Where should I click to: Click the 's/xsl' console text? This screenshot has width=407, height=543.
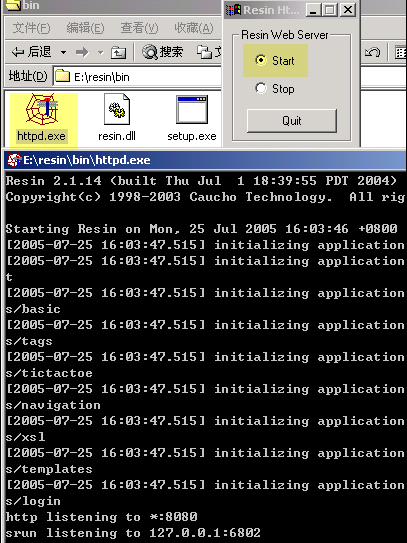point(25,437)
